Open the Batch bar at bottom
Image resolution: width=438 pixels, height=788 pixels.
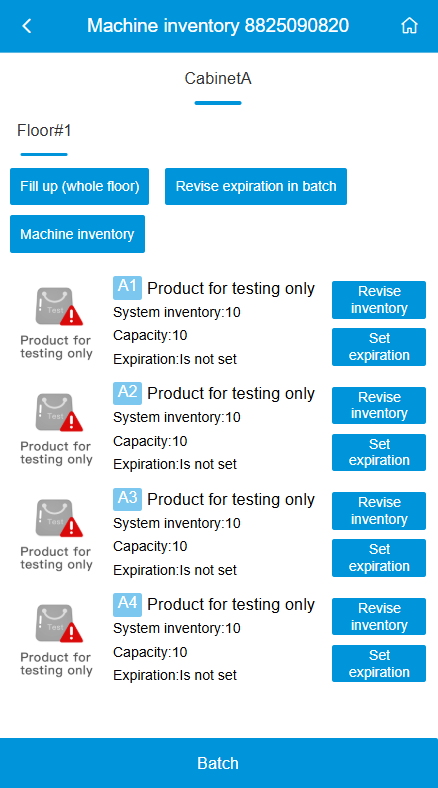pyautogui.click(x=219, y=763)
